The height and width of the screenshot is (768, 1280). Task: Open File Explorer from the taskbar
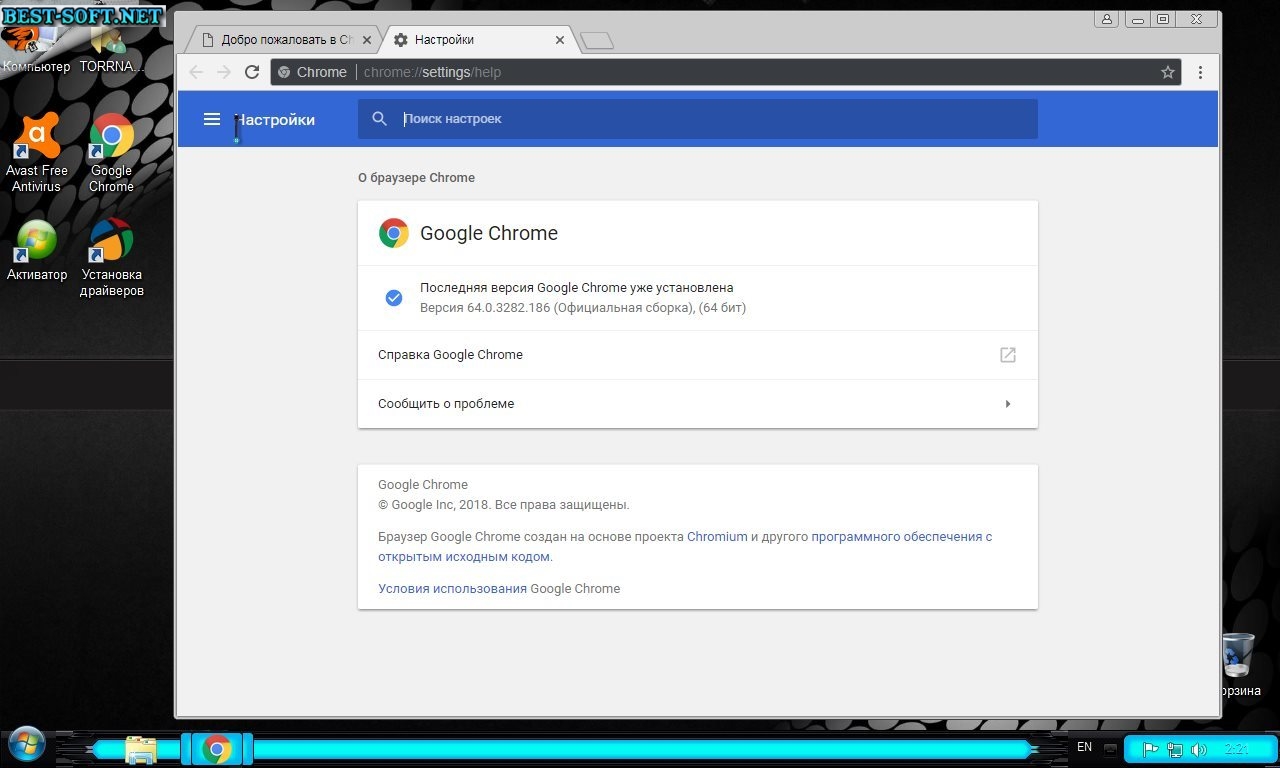[x=141, y=749]
